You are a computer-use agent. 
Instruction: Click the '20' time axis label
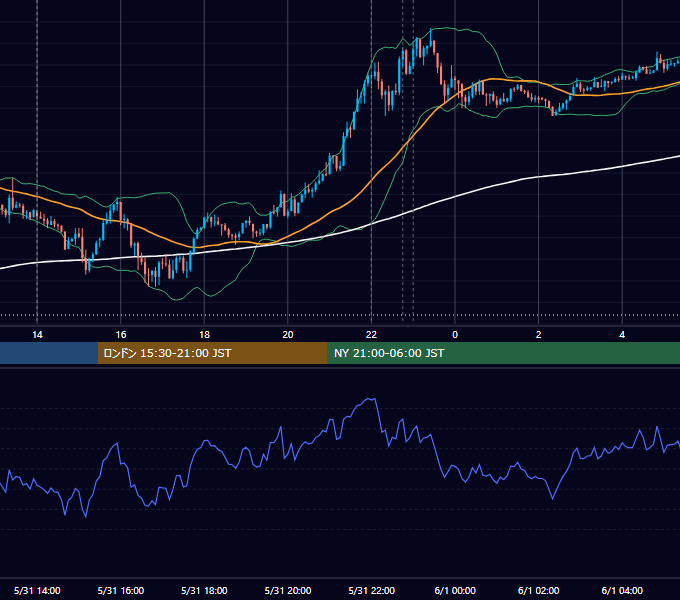[x=288, y=335]
